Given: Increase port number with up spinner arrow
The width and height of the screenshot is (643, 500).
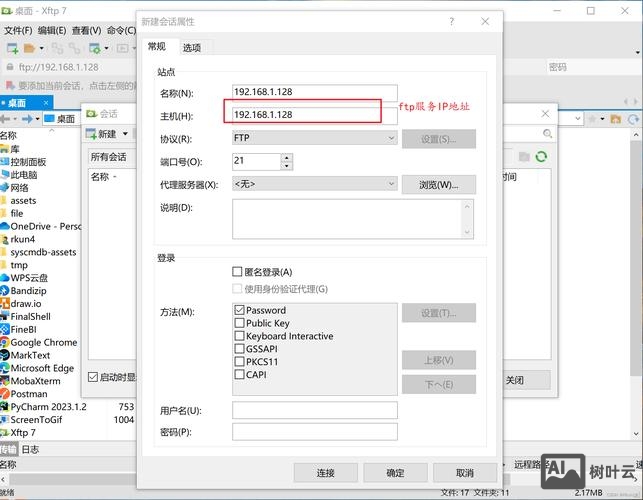Looking at the screenshot, I should 287,158.
